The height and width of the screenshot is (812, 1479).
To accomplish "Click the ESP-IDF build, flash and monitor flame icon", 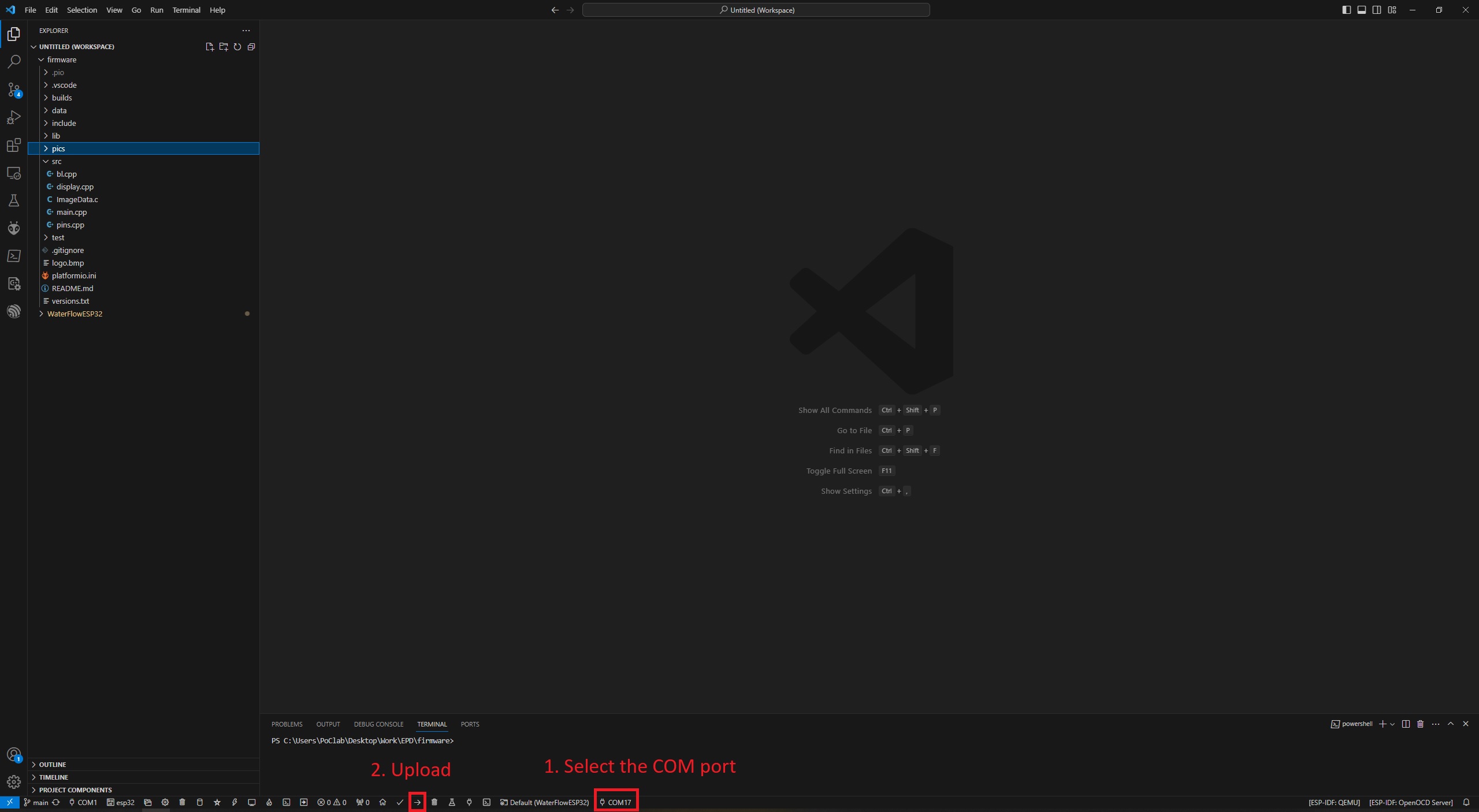I will 269,802.
